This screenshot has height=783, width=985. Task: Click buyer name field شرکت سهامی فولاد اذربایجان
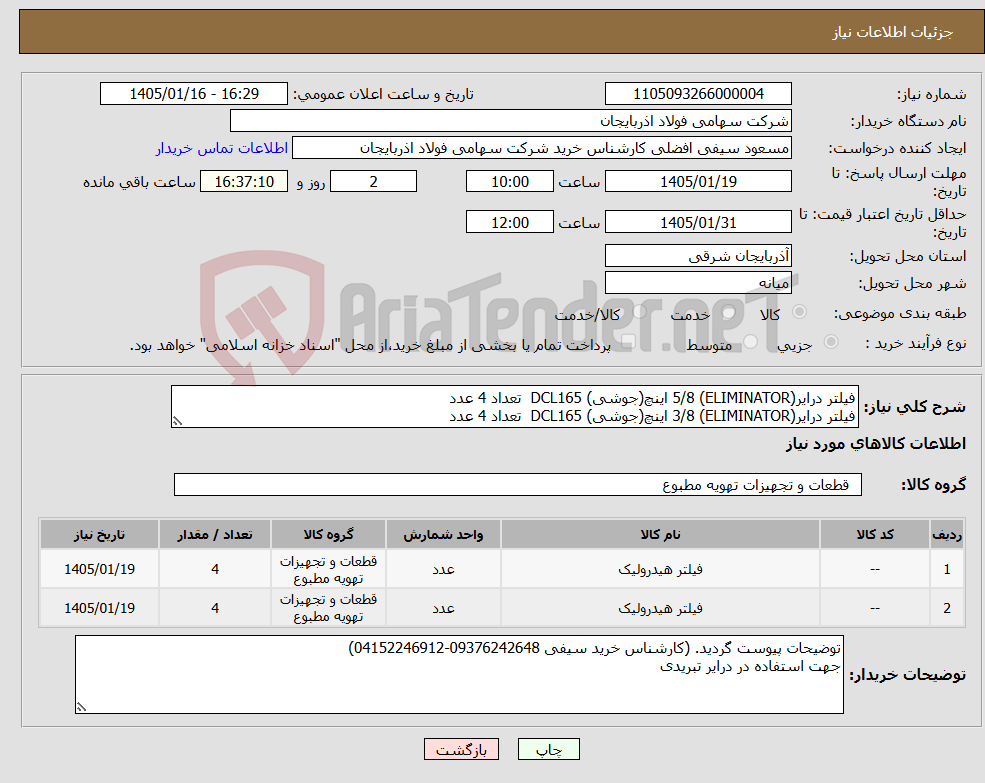coord(510,121)
